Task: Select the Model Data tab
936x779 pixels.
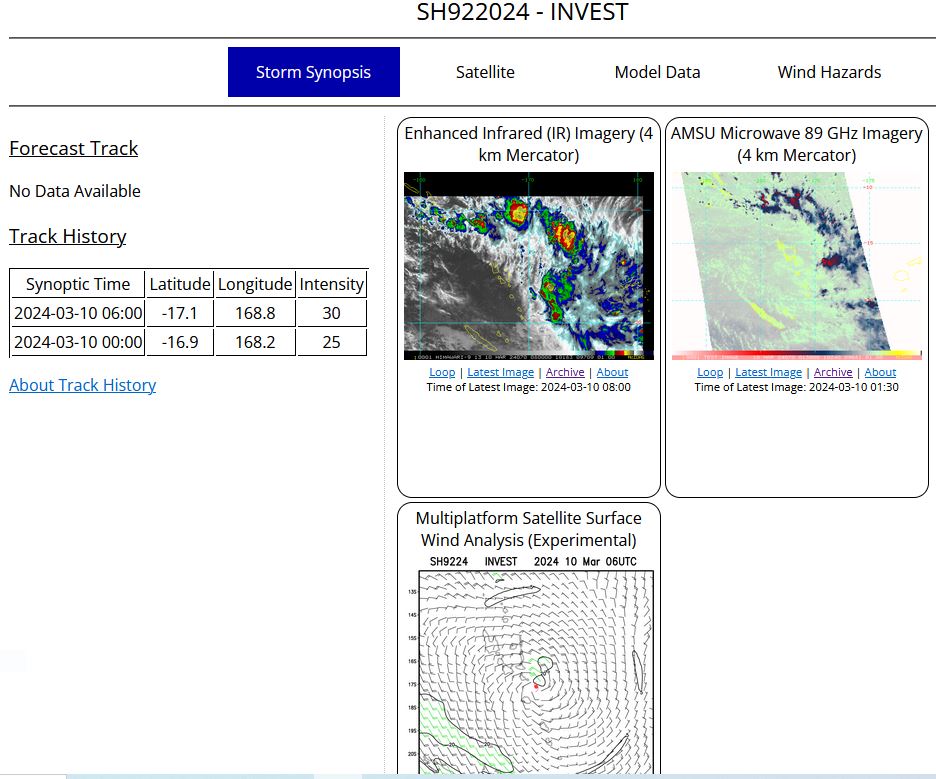Action: click(657, 72)
